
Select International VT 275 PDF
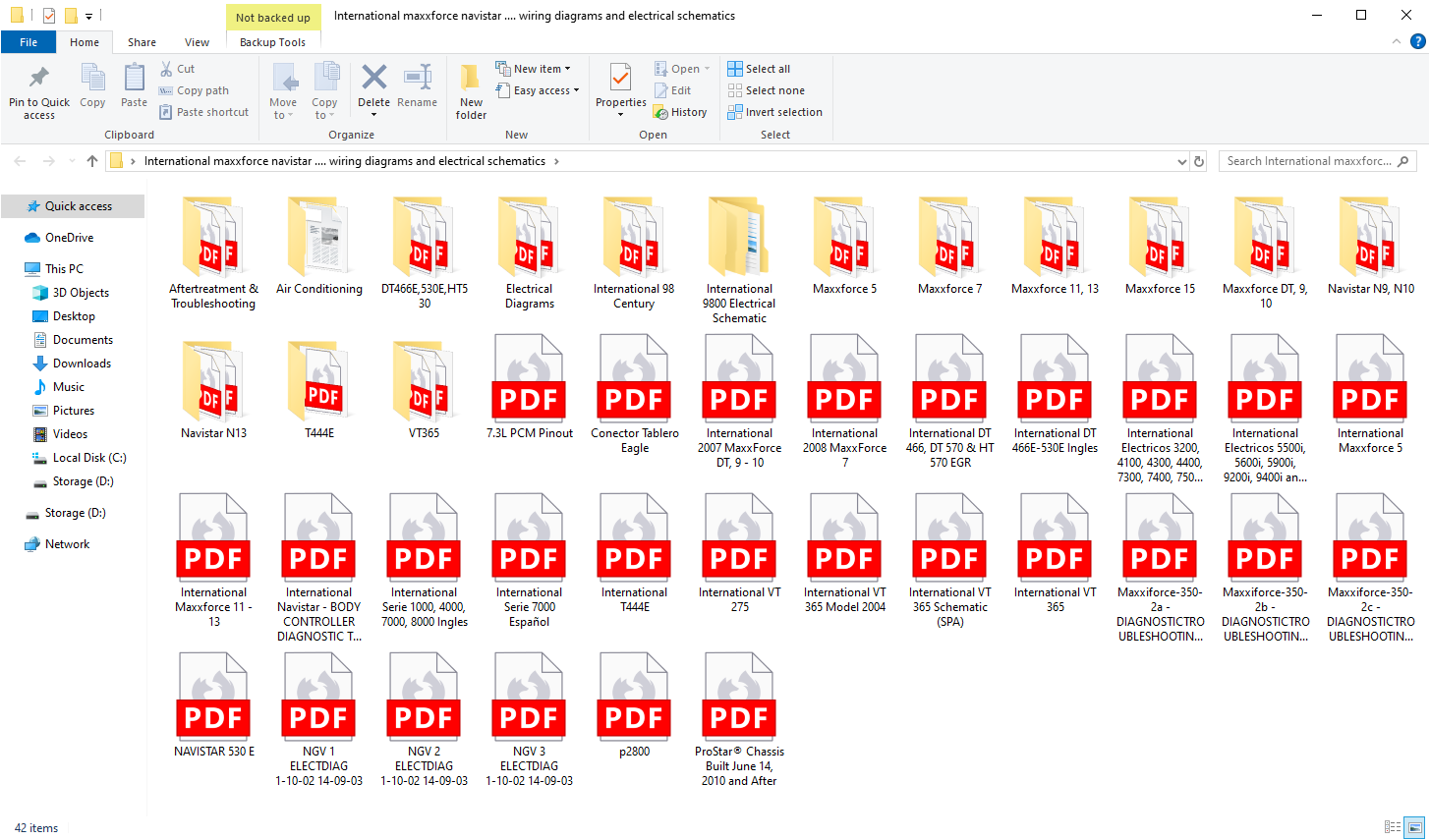[x=740, y=552]
